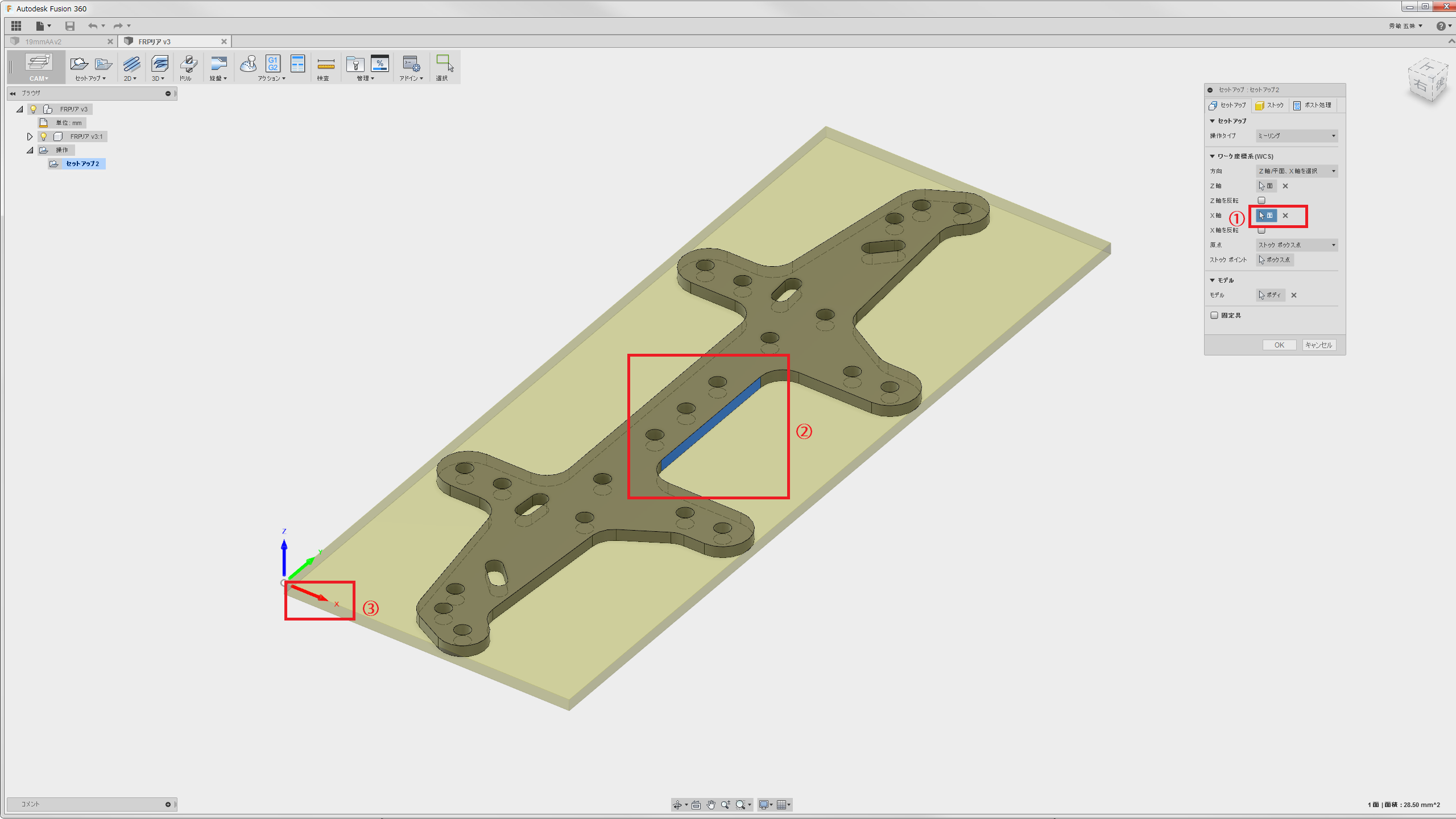Click the 検査 measure ruler icon
The image size is (1456, 819).
click(325, 64)
